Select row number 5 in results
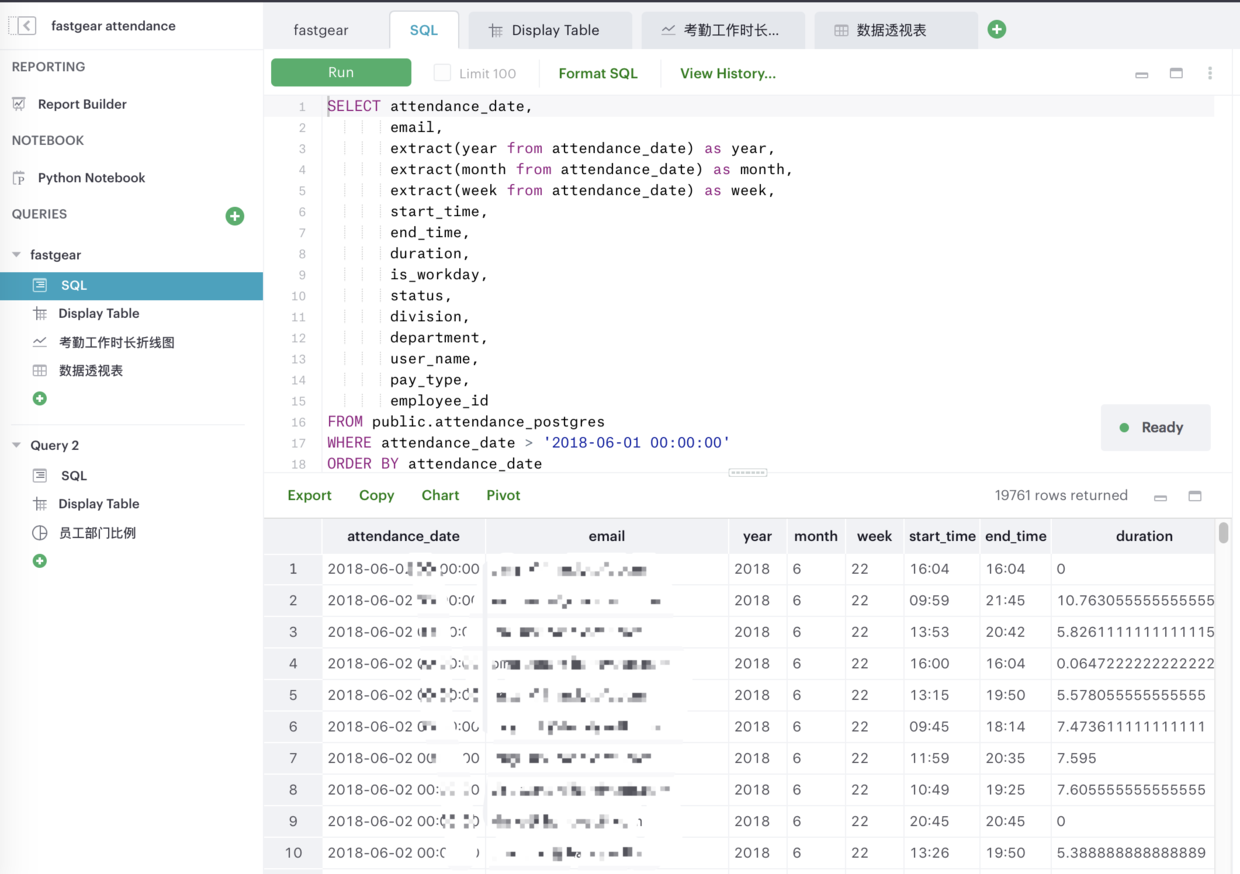The image size is (1240, 874). [x=293, y=695]
